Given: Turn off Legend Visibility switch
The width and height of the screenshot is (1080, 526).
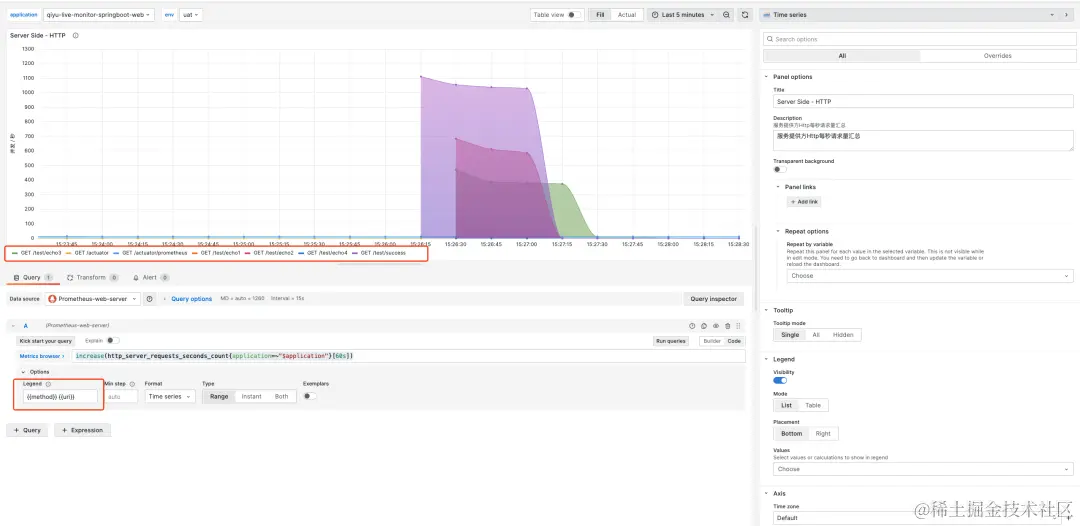Looking at the screenshot, I should 780,380.
